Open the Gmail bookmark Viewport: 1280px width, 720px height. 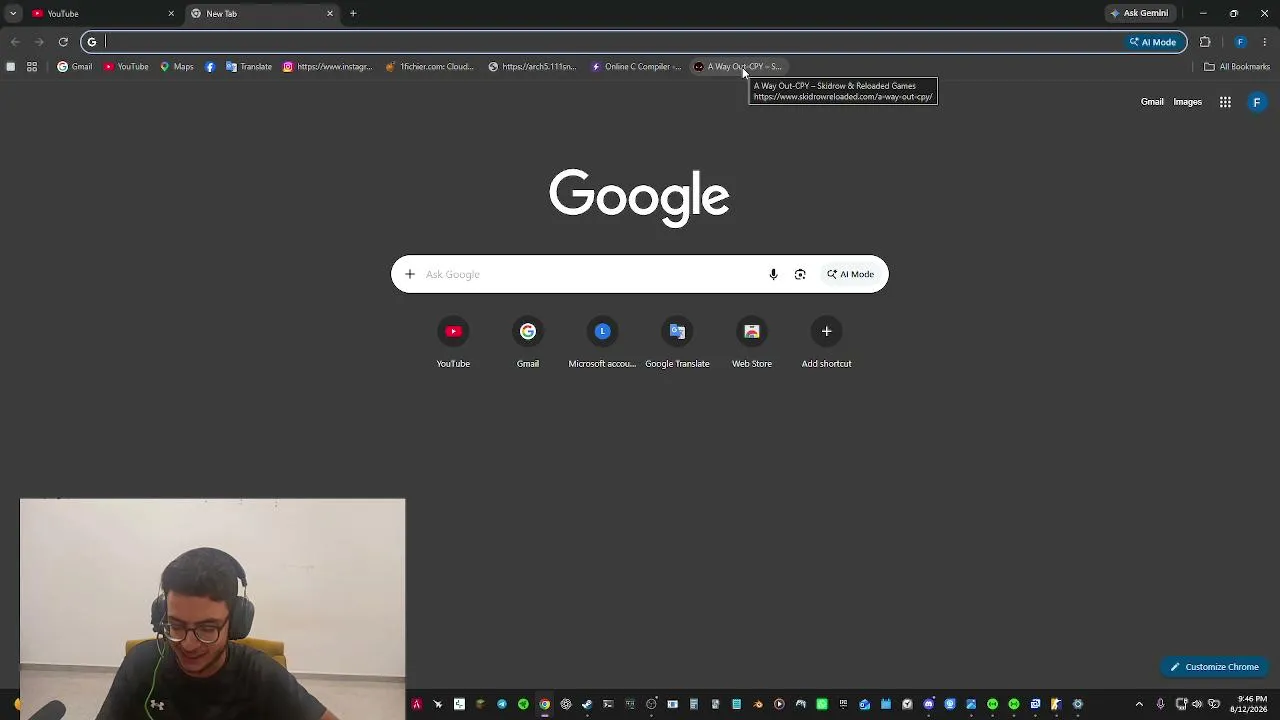[x=74, y=67]
